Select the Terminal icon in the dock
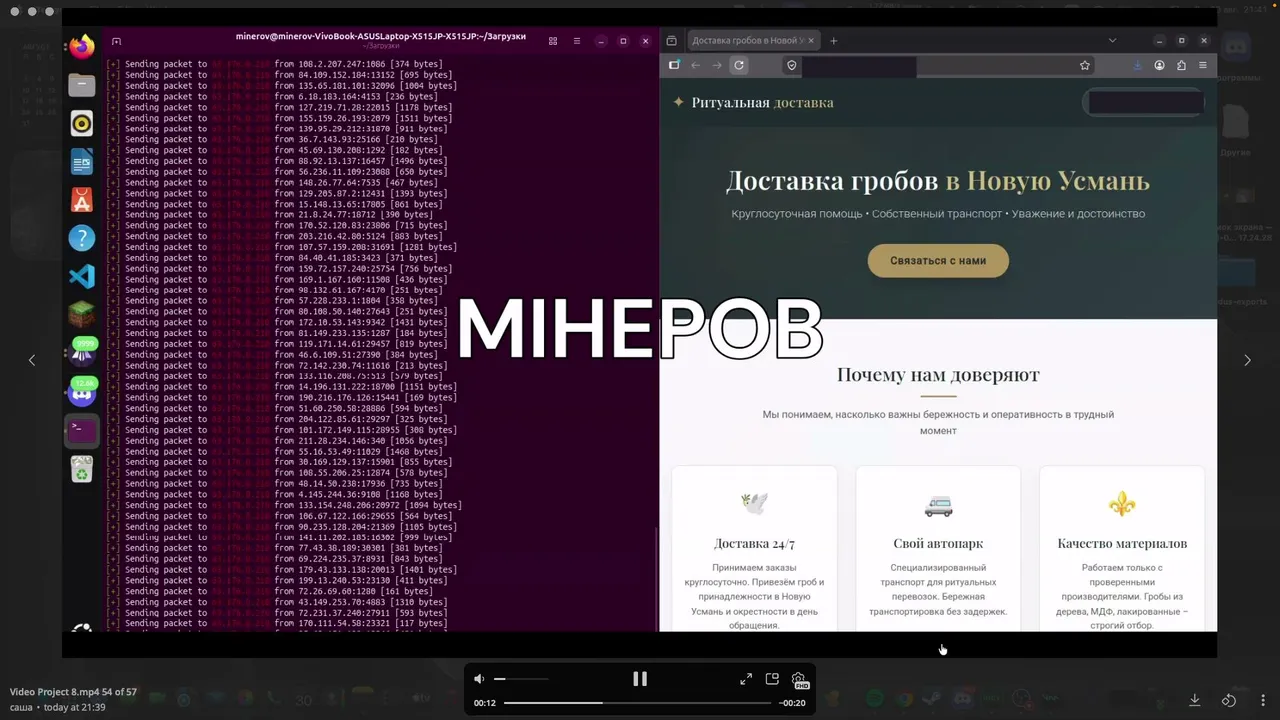The width and height of the screenshot is (1280, 720). [x=82, y=430]
